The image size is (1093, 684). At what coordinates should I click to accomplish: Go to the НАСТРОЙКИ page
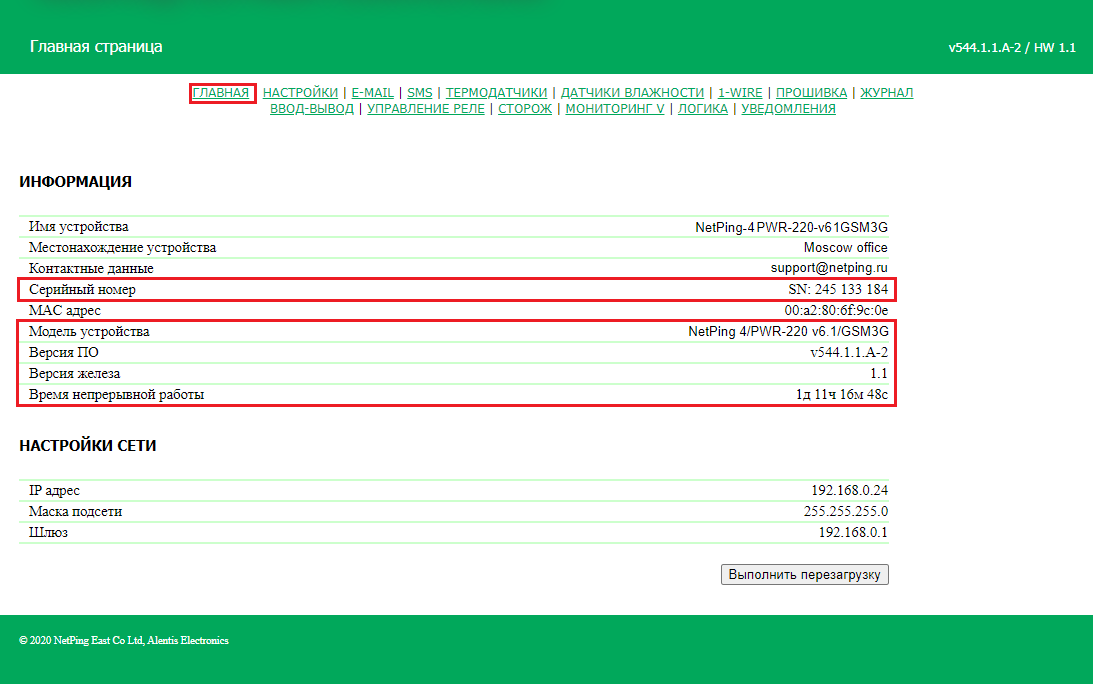pyautogui.click(x=300, y=93)
